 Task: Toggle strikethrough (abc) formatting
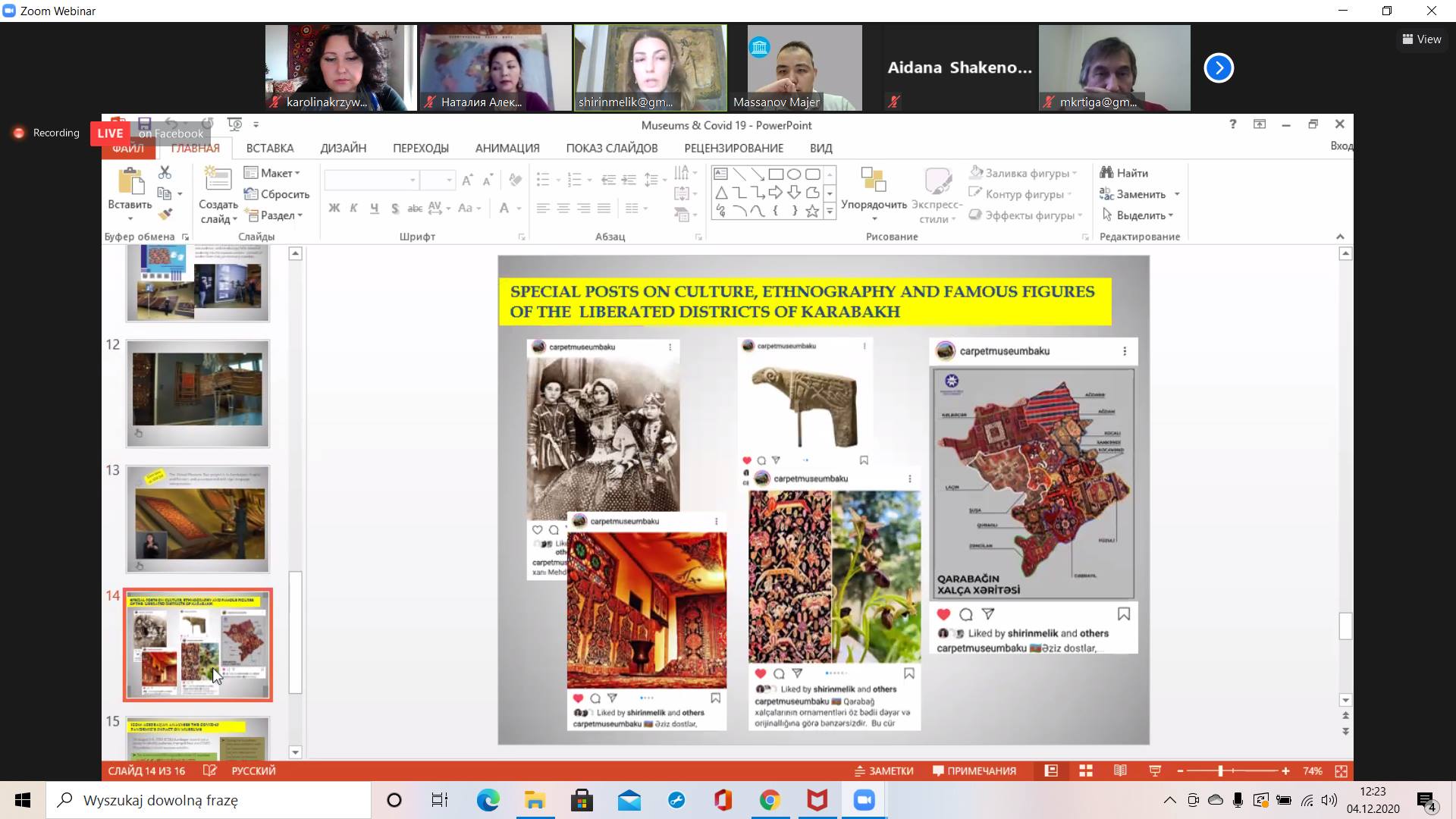[x=415, y=208]
